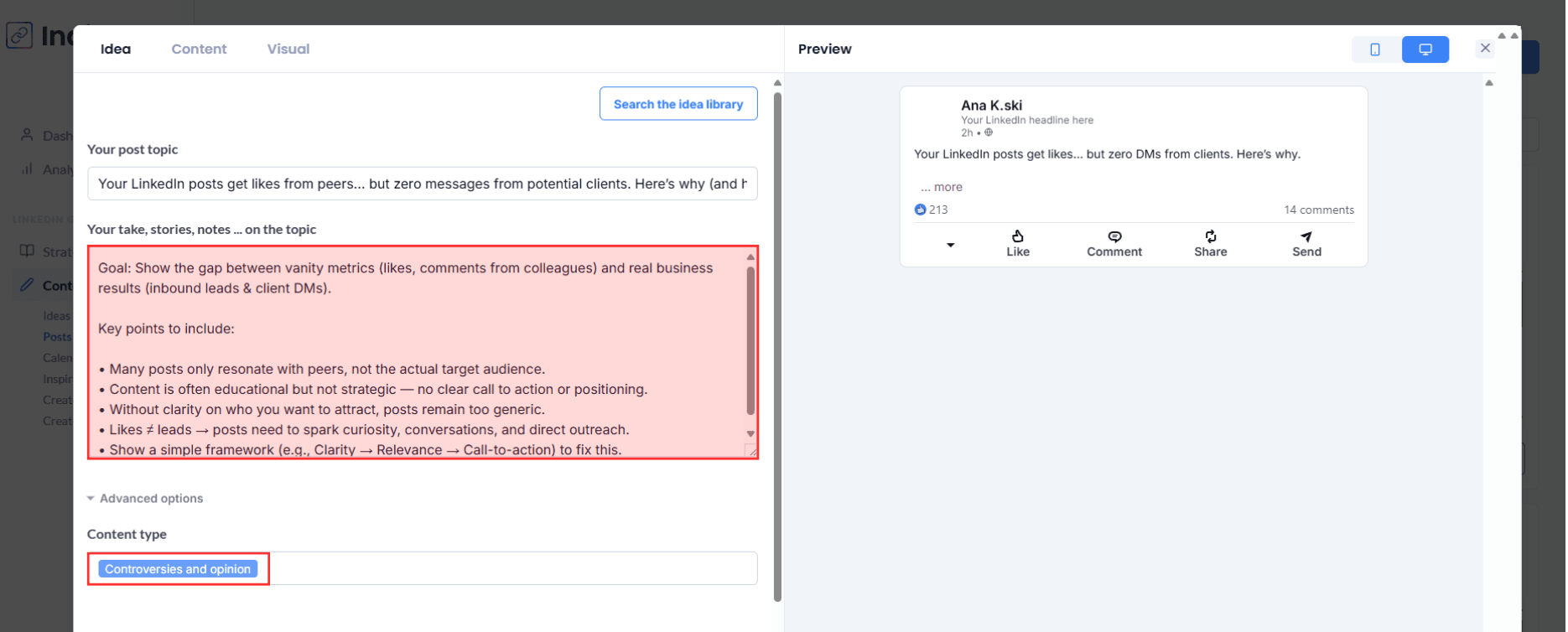Click the Like thumbs-up icon

click(x=1017, y=236)
